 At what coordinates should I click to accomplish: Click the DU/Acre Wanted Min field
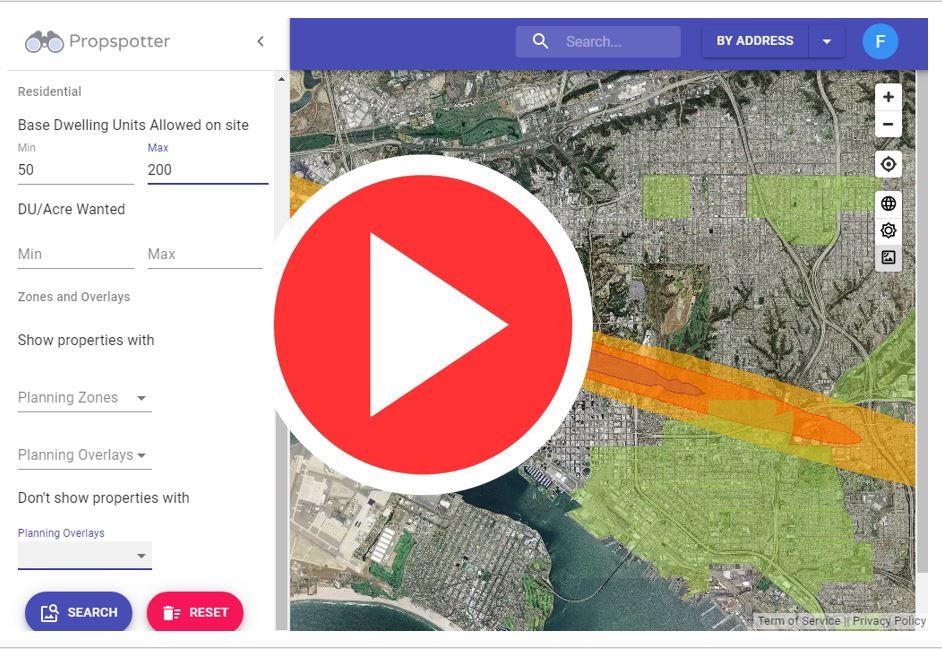tap(76, 254)
